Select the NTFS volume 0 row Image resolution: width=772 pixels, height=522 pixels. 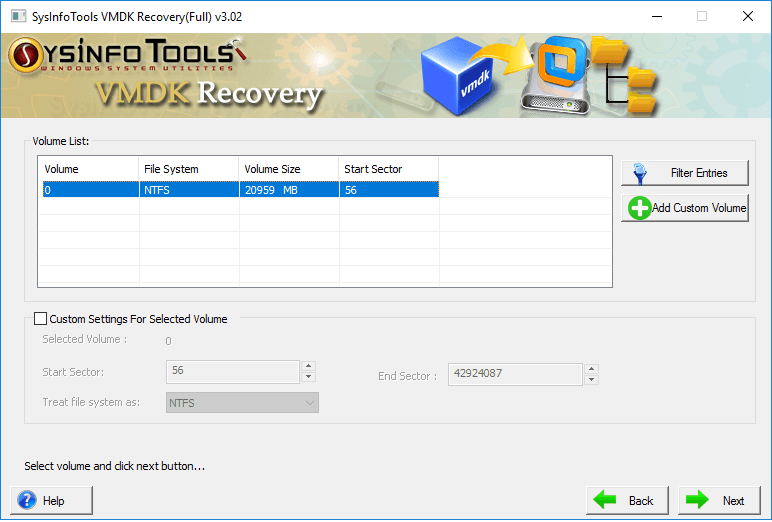[x=238, y=190]
